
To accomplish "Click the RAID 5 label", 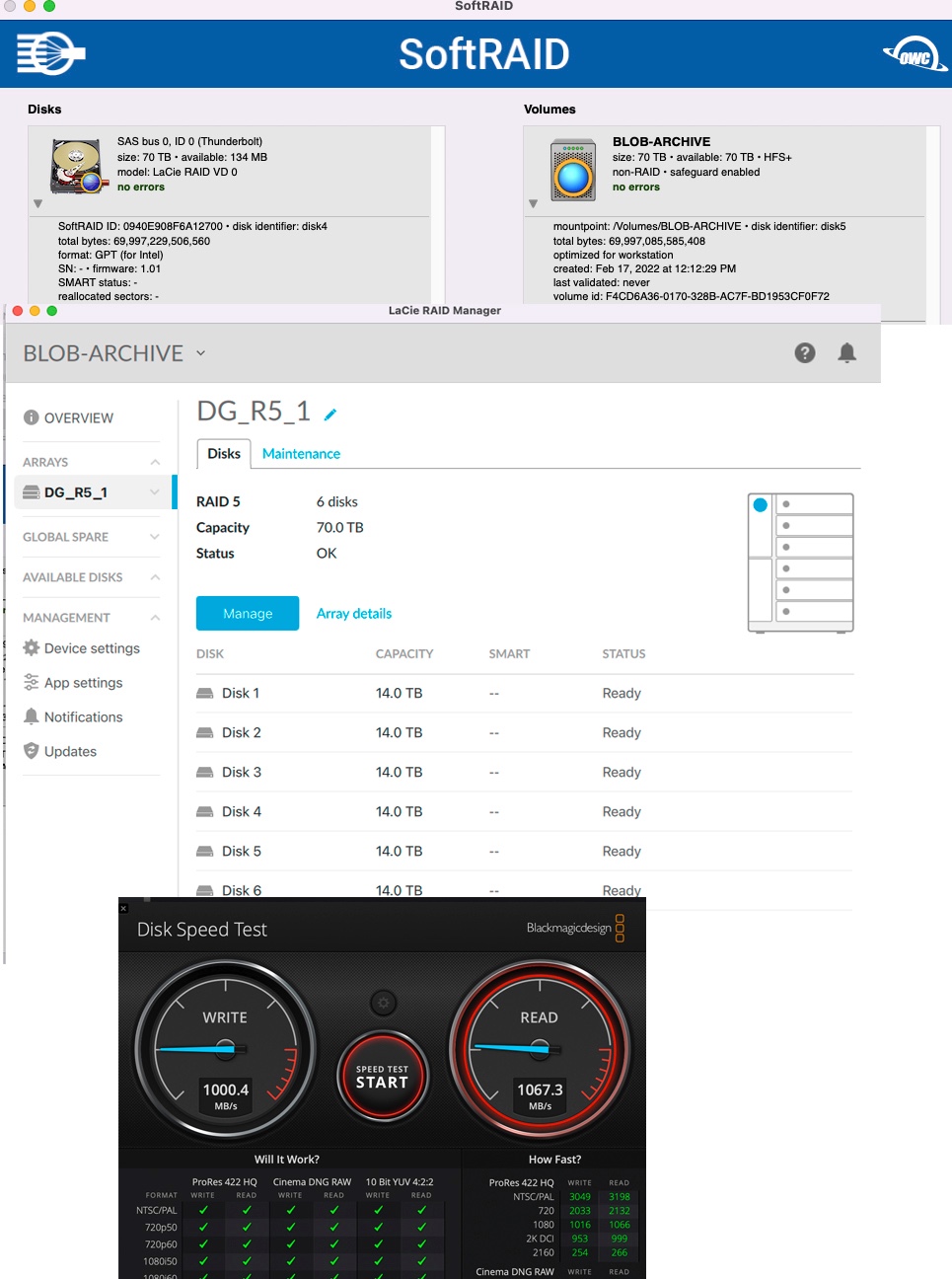I will (218, 502).
